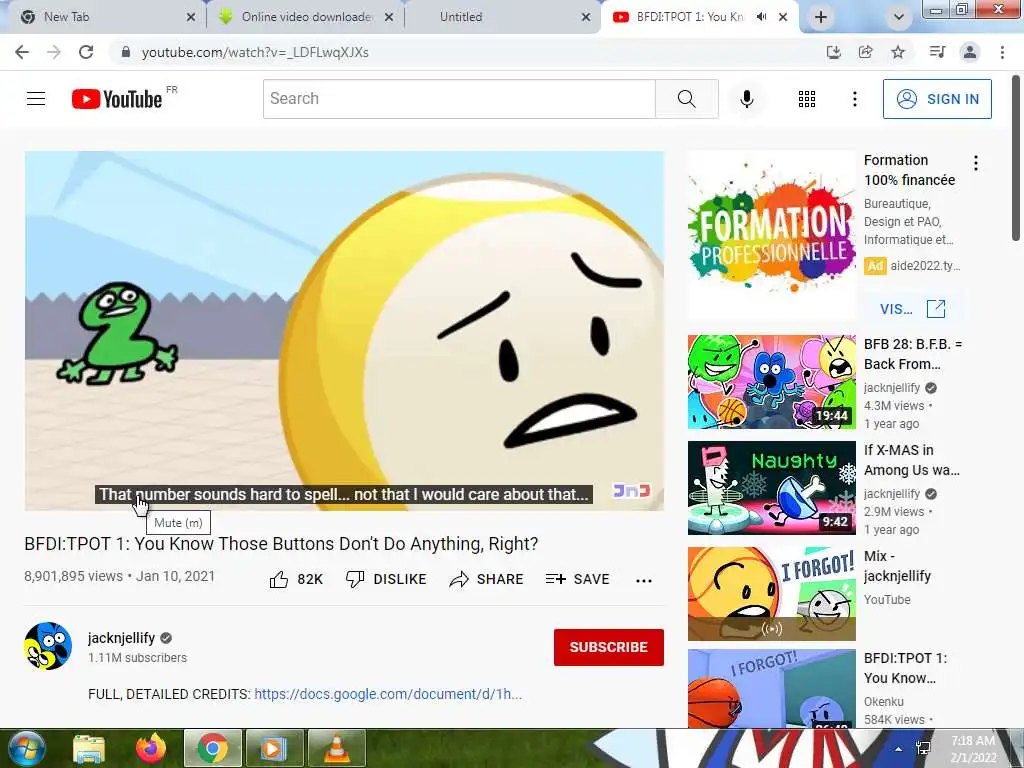The width and height of the screenshot is (1024, 768).
Task: Open more actions ellipsis under the video
Action: (x=644, y=580)
